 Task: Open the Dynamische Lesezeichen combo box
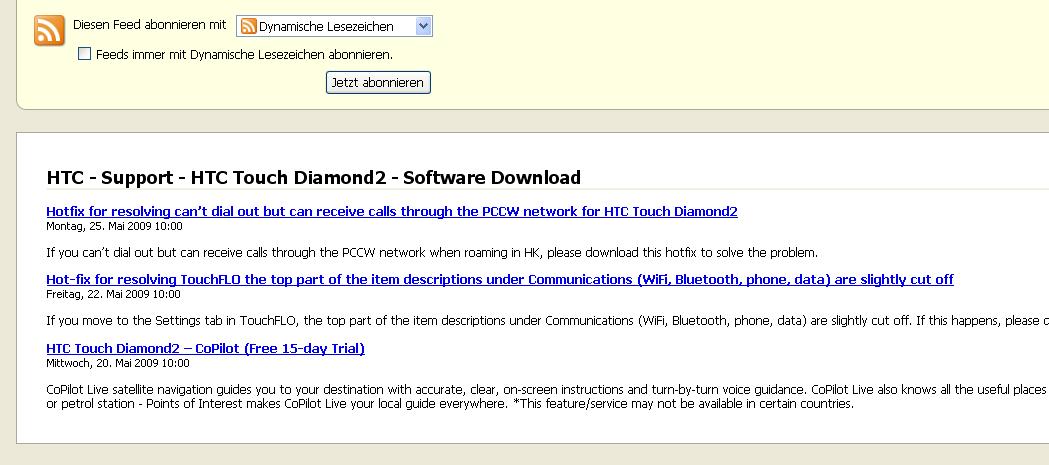click(335, 27)
